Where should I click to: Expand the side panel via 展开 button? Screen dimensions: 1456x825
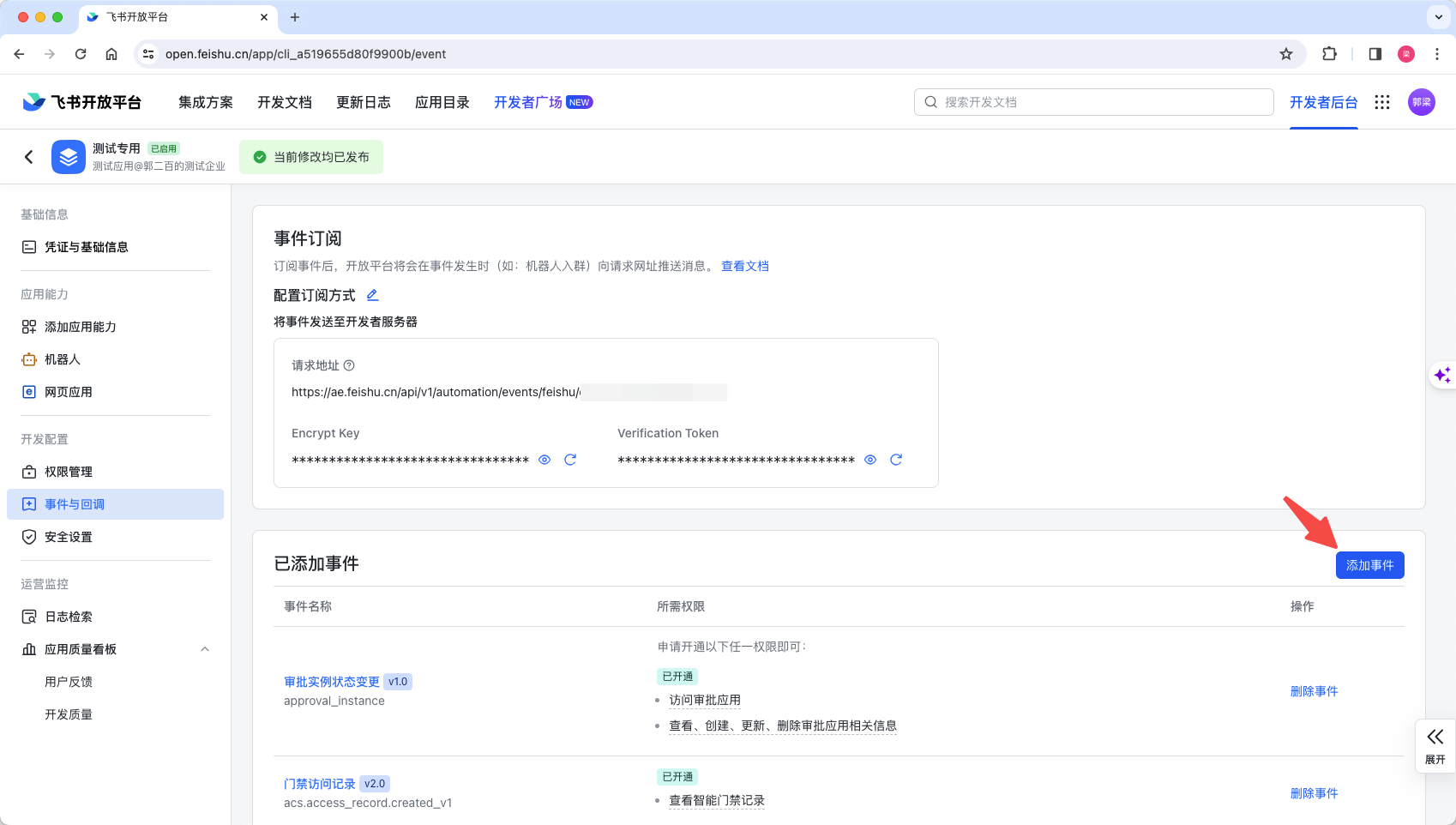click(1435, 746)
